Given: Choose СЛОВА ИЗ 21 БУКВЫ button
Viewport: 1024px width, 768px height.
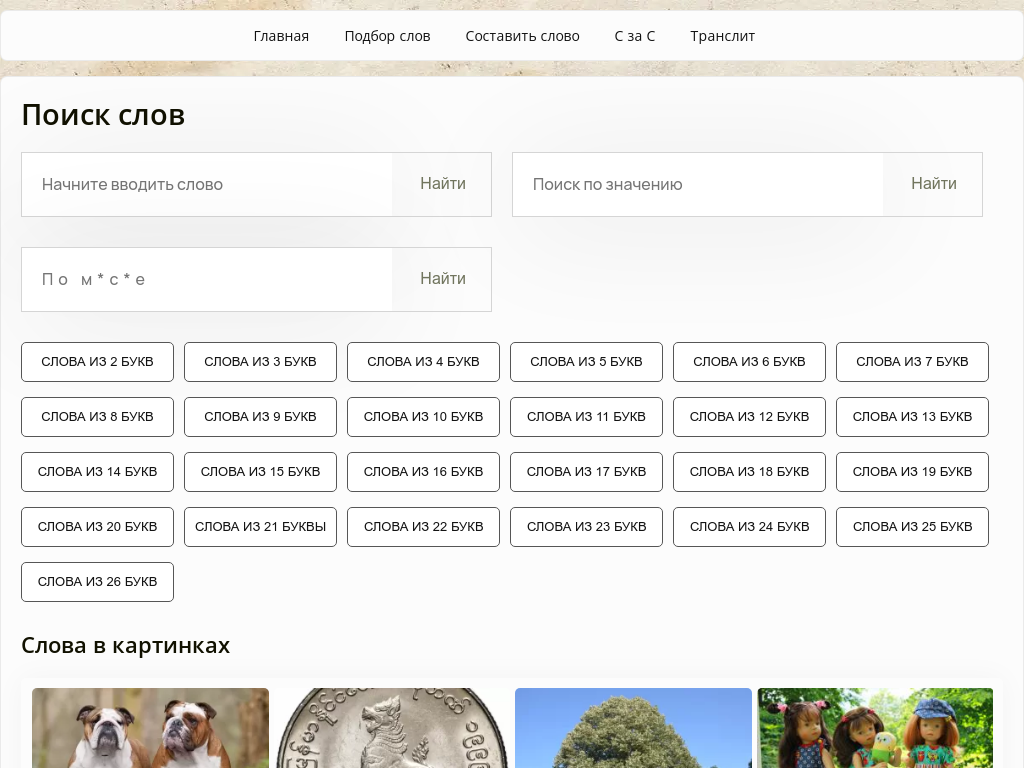Looking at the screenshot, I should click(x=261, y=527).
